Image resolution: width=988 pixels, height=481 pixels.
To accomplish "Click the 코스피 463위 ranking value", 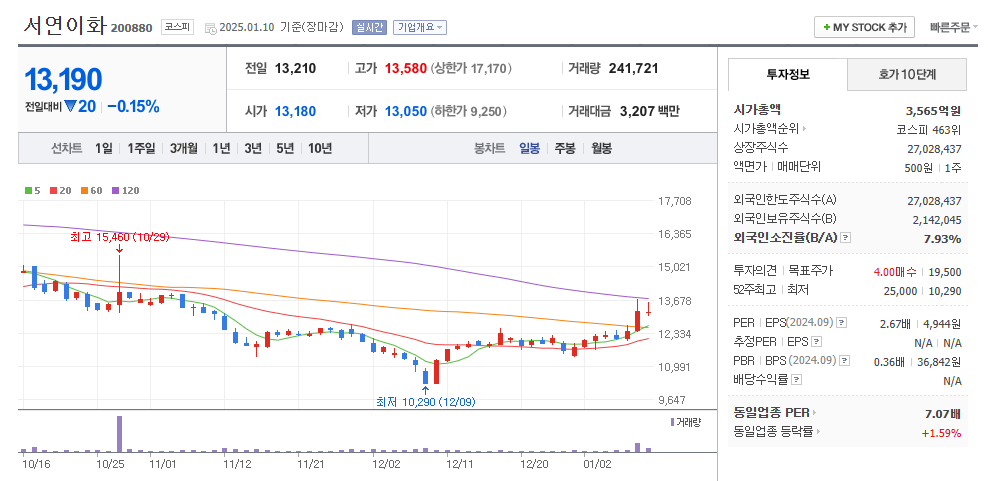I will point(929,129).
